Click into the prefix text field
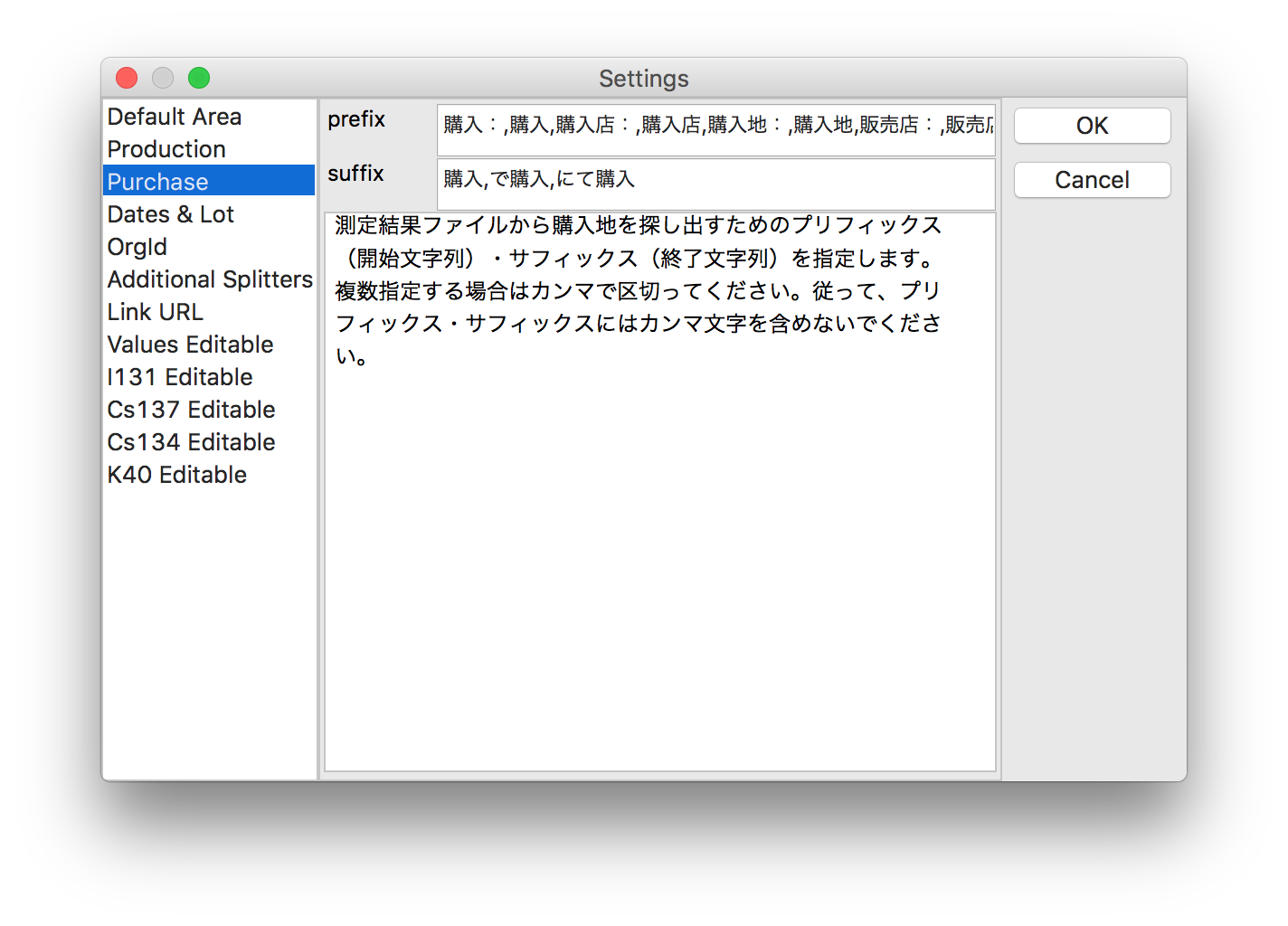 click(716, 130)
